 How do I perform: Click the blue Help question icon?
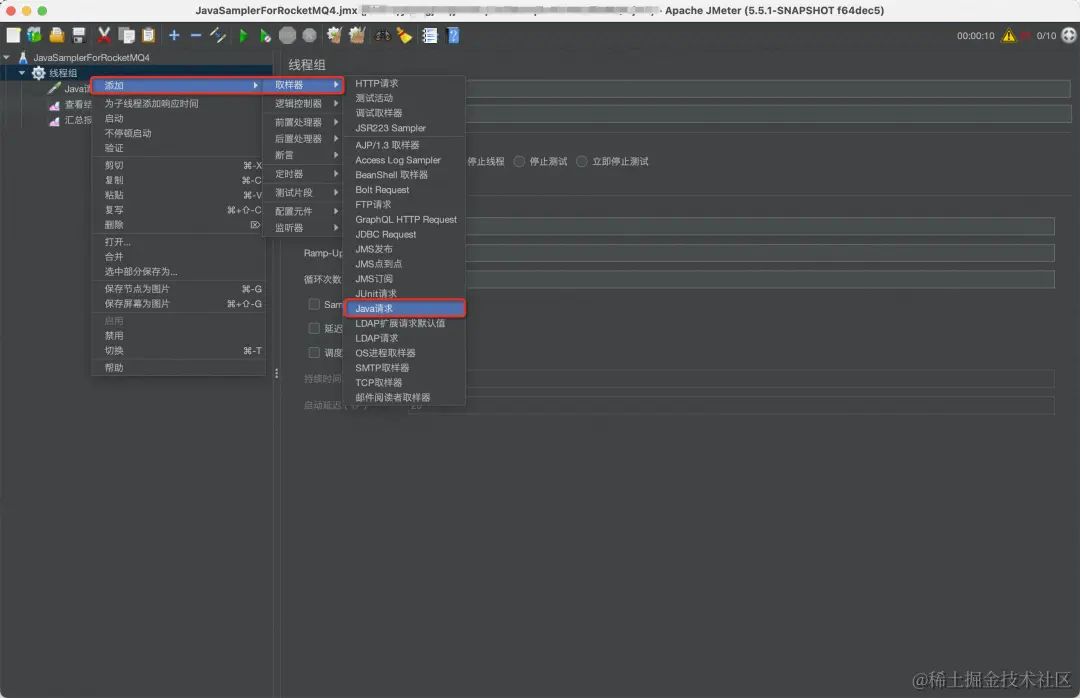[453, 35]
